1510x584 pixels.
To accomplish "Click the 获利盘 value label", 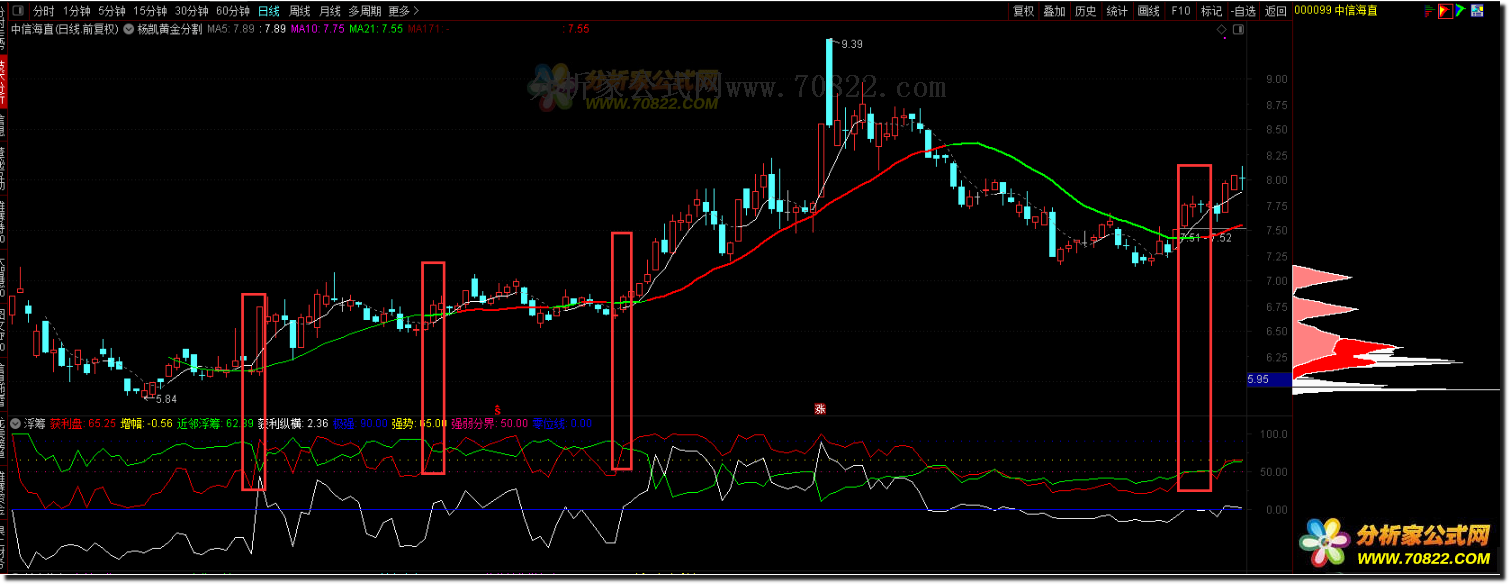I will (83, 424).
